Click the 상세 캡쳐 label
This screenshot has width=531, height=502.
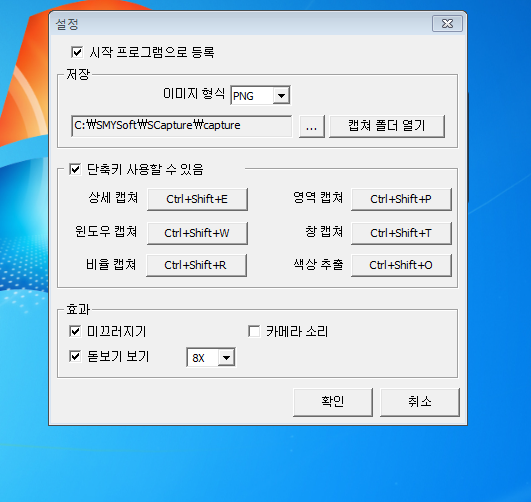pos(113,197)
